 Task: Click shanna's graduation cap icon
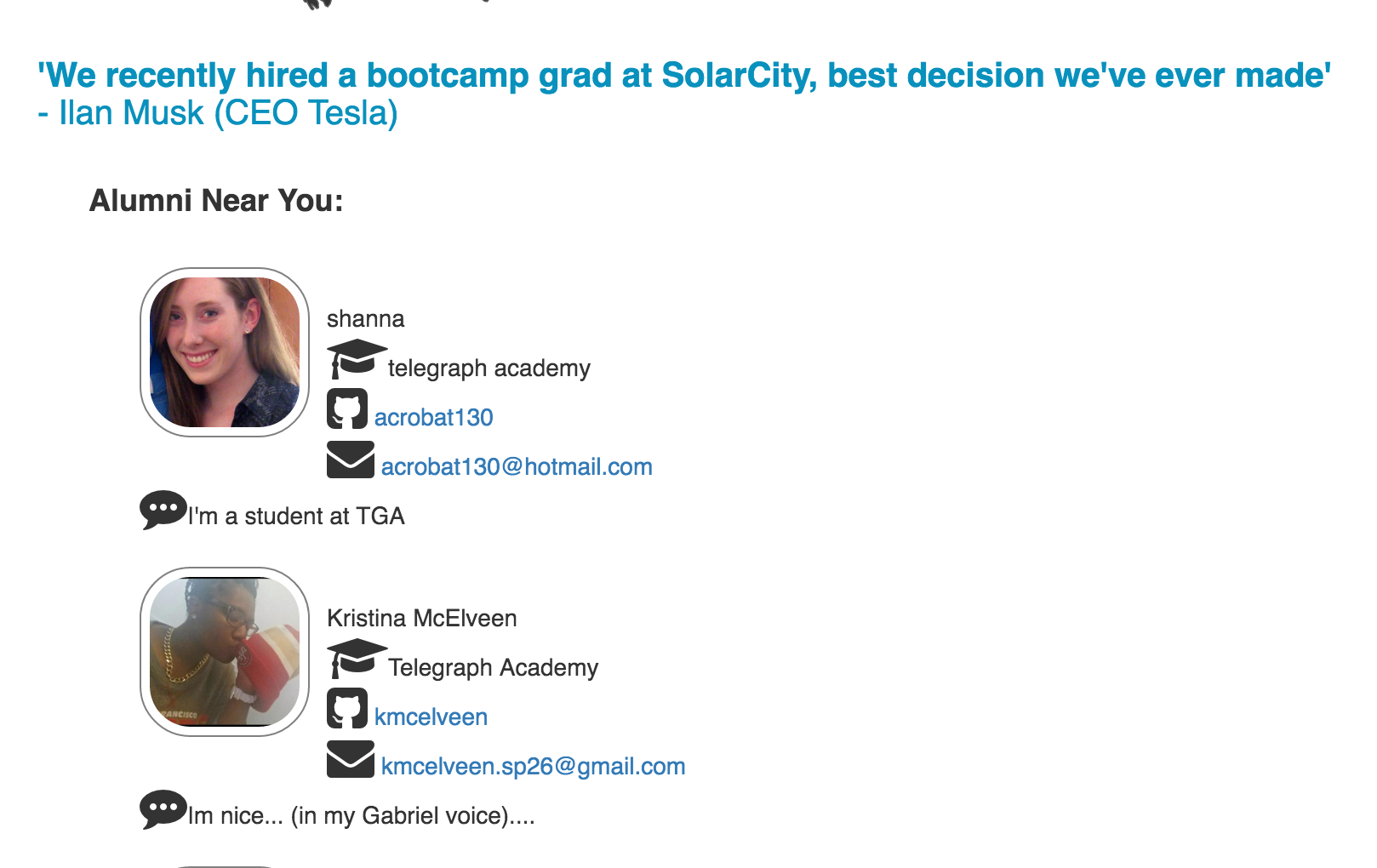pyautogui.click(x=357, y=359)
